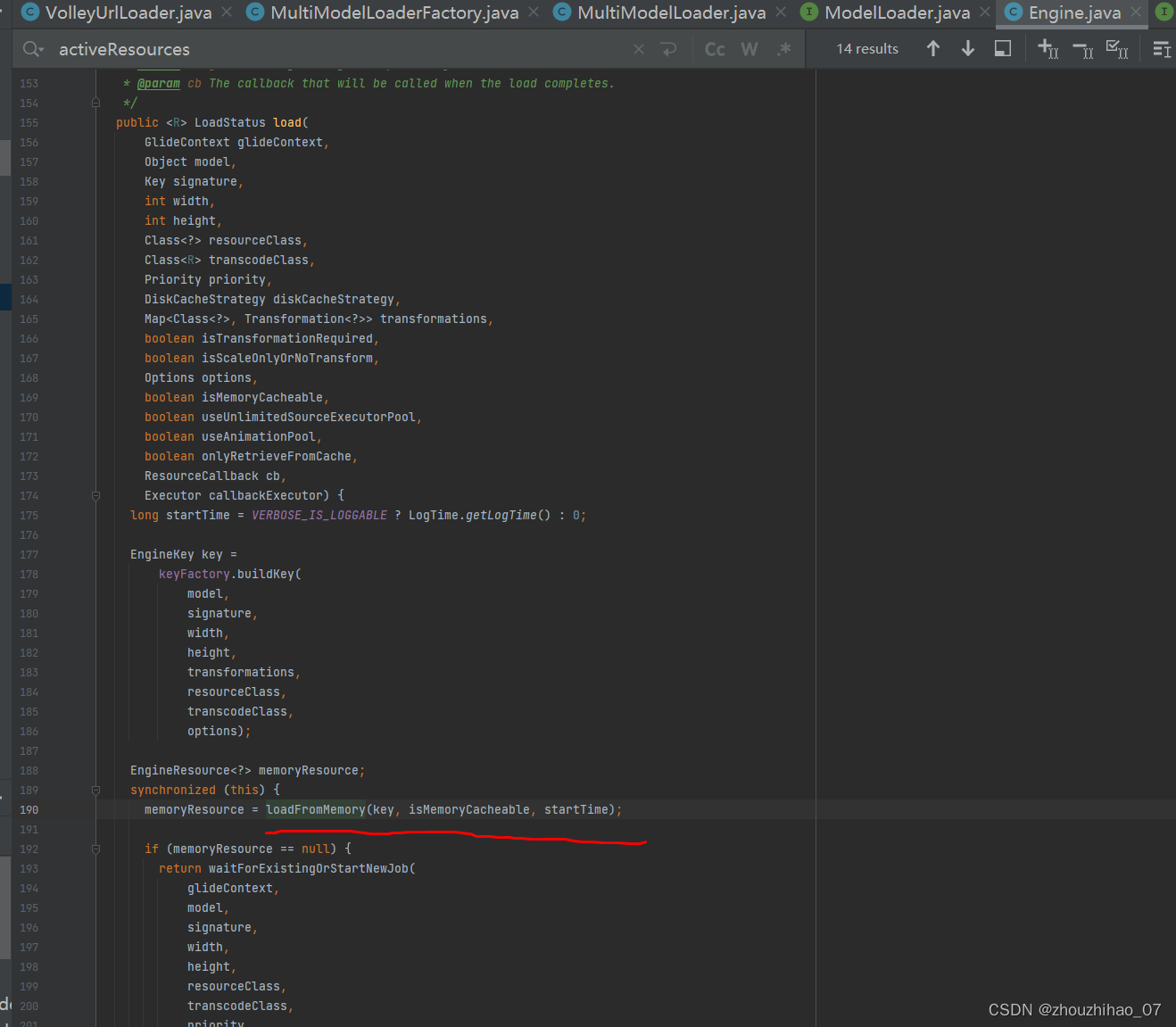The image size is (1176, 1027).
Task: Close the MultiModelLoaderFactory.java tab
Action: [x=534, y=12]
